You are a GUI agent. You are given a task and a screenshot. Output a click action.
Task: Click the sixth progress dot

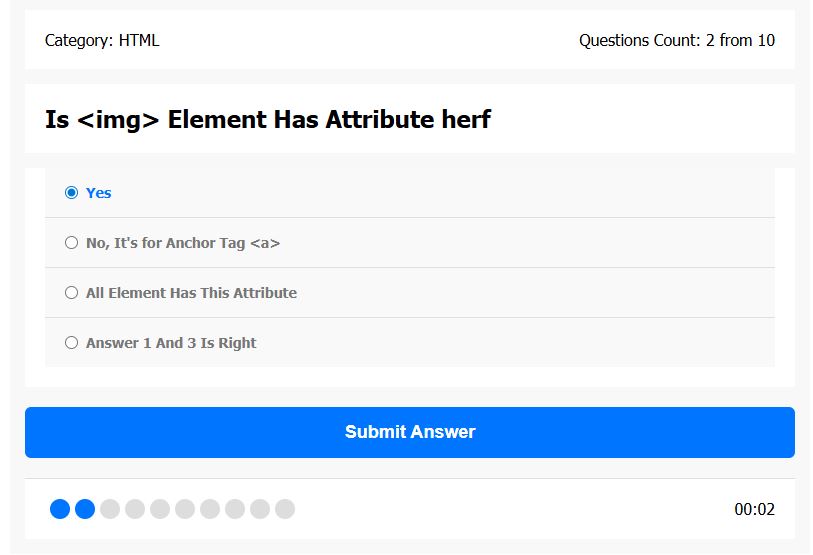tap(185, 509)
